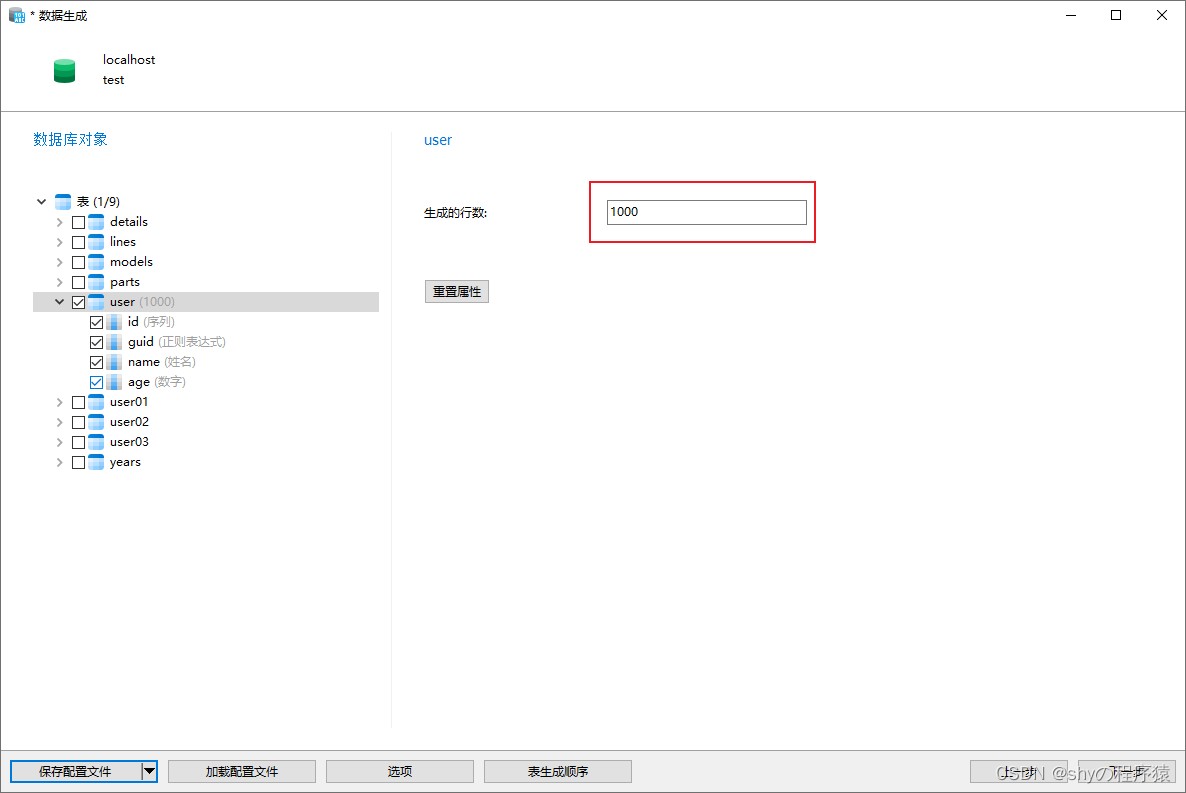
Task: Click the 重置属性 reset properties button
Action: coord(457,291)
